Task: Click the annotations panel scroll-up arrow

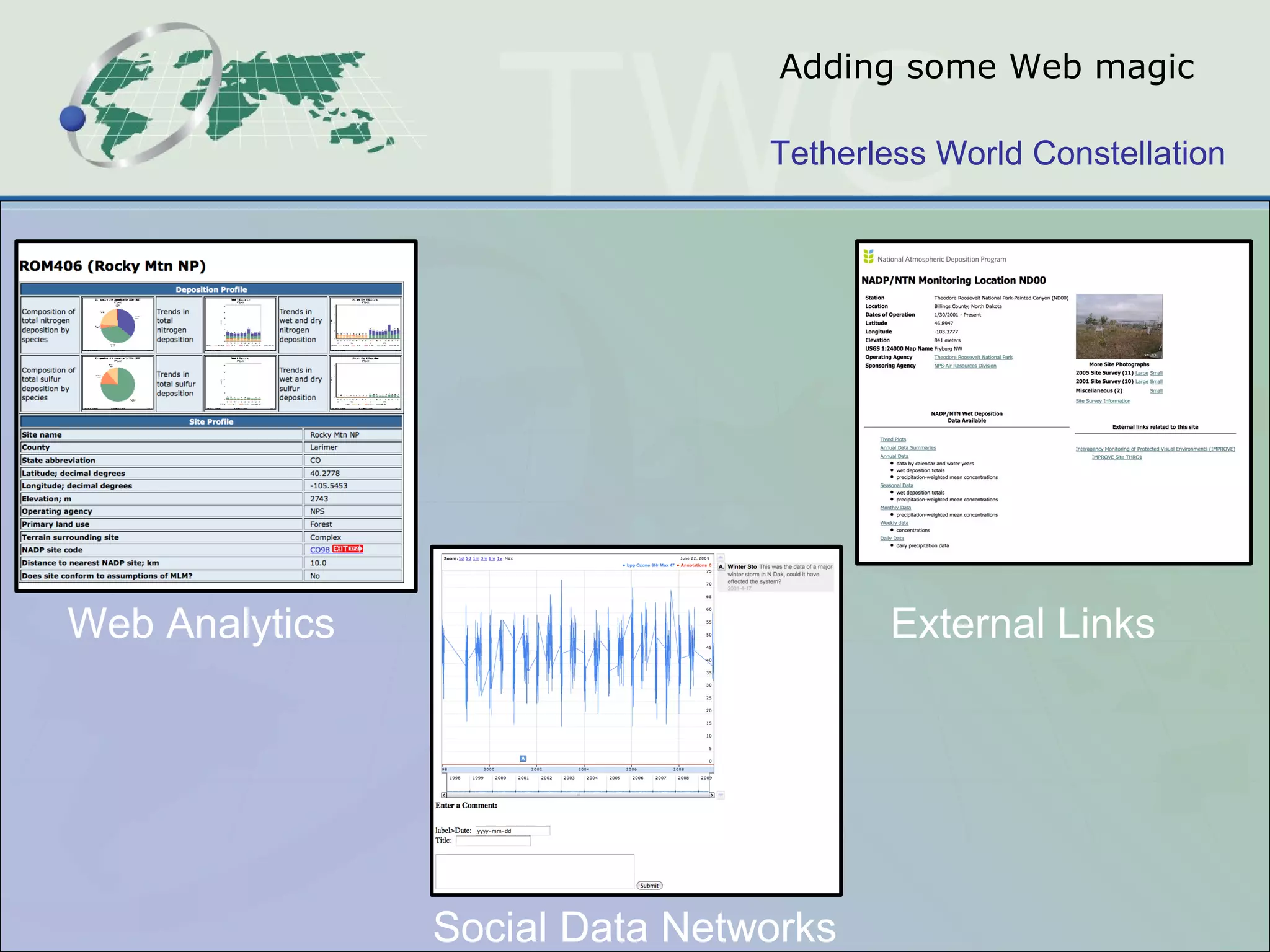Action: click(x=721, y=558)
